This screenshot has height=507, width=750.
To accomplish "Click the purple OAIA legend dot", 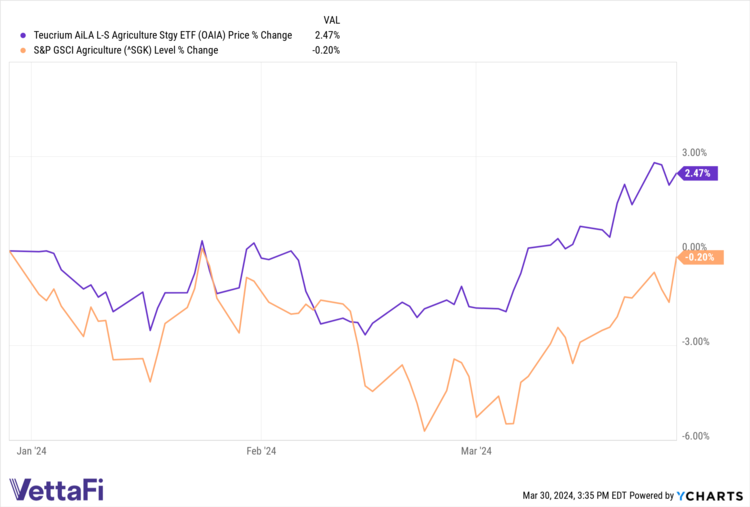I will click(x=11, y=36).
